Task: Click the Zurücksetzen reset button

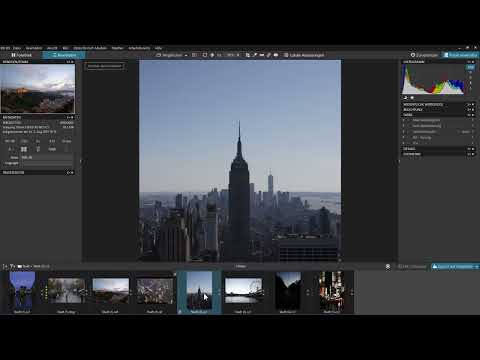Action: pyautogui.click(x=424, y=55)
